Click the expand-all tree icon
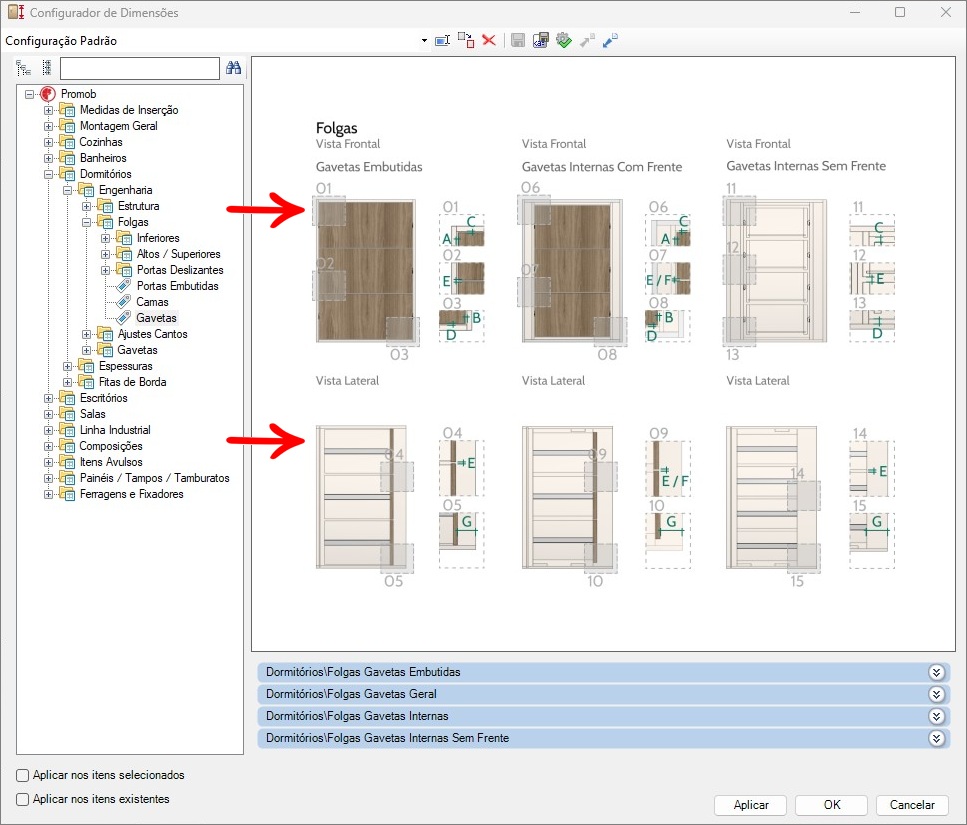Viewport: 967px width, 825px height. (24, 68)
